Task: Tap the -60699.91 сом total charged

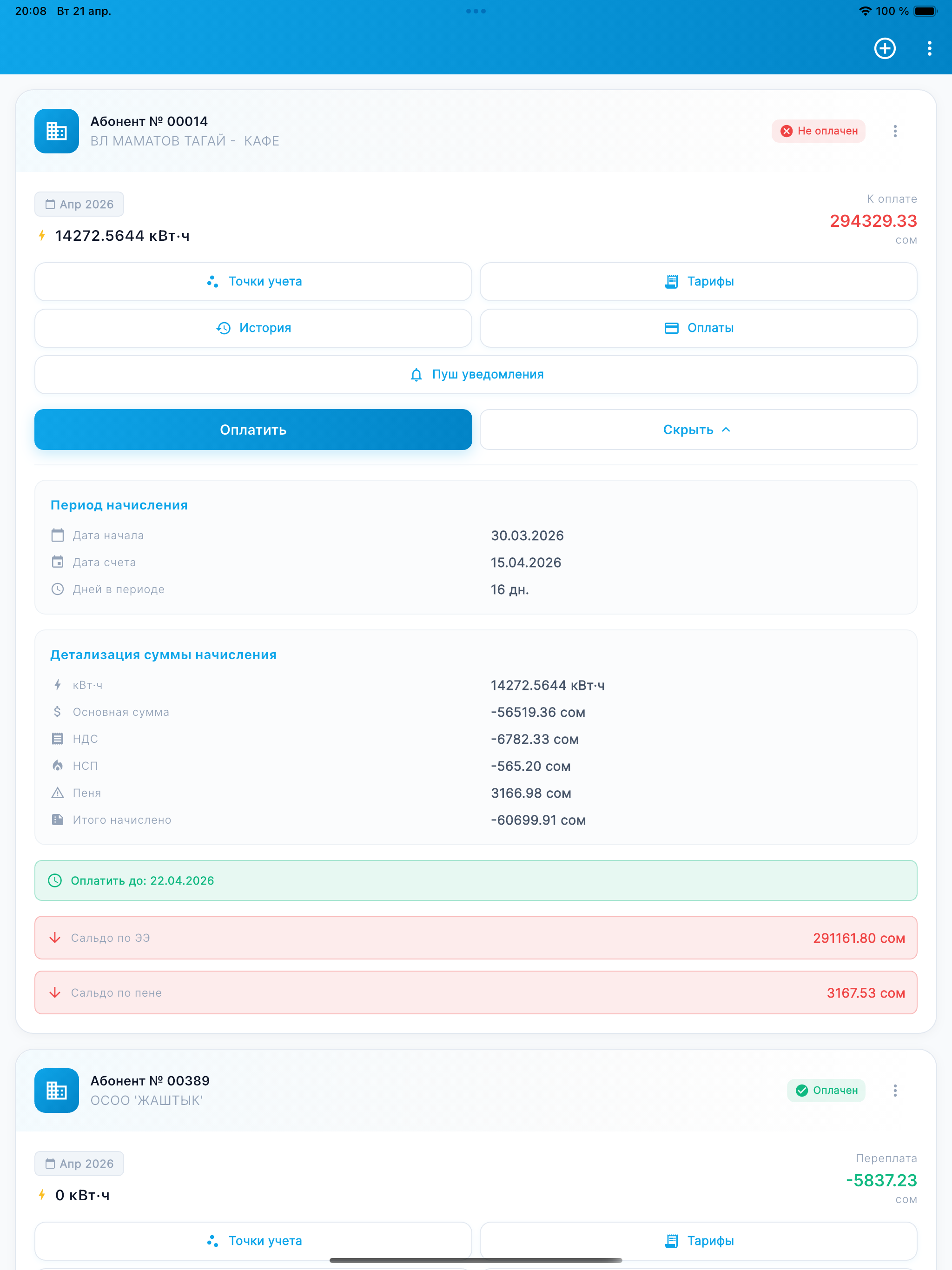Action: 539,820
